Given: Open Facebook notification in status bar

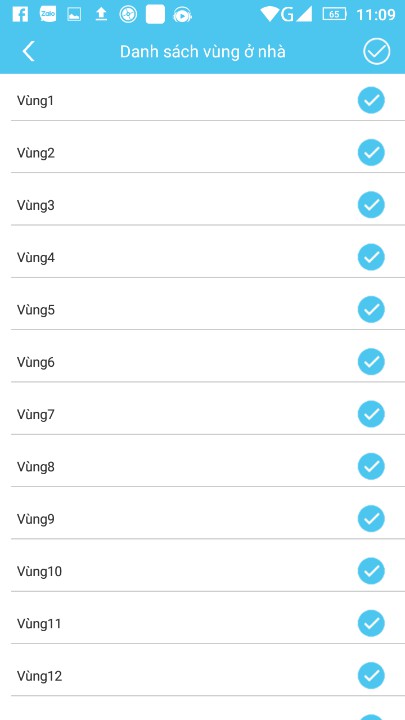Looking at the screenshot, I should tap(20, 15).
